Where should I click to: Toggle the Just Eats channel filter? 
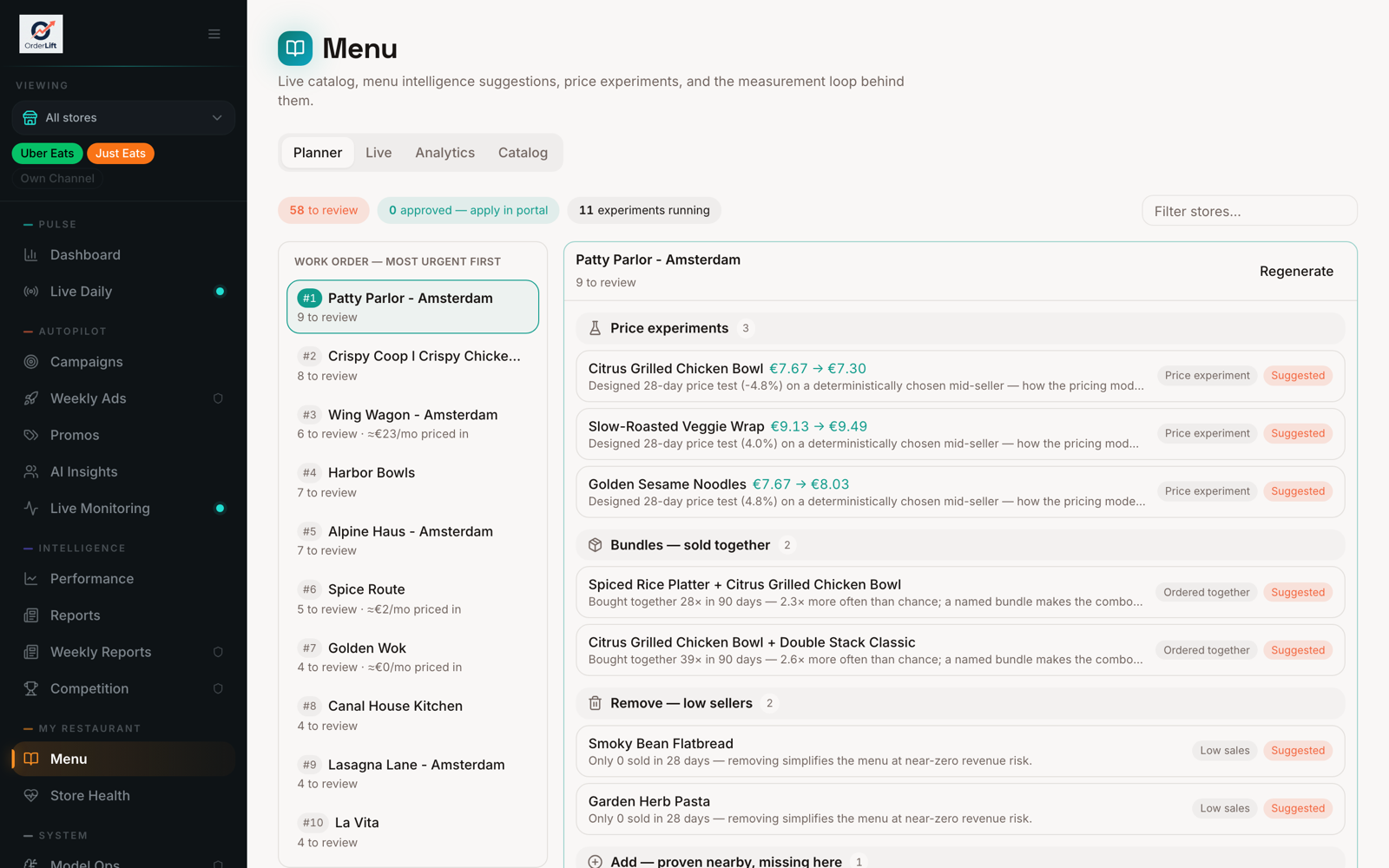click(x=121, y=154)
